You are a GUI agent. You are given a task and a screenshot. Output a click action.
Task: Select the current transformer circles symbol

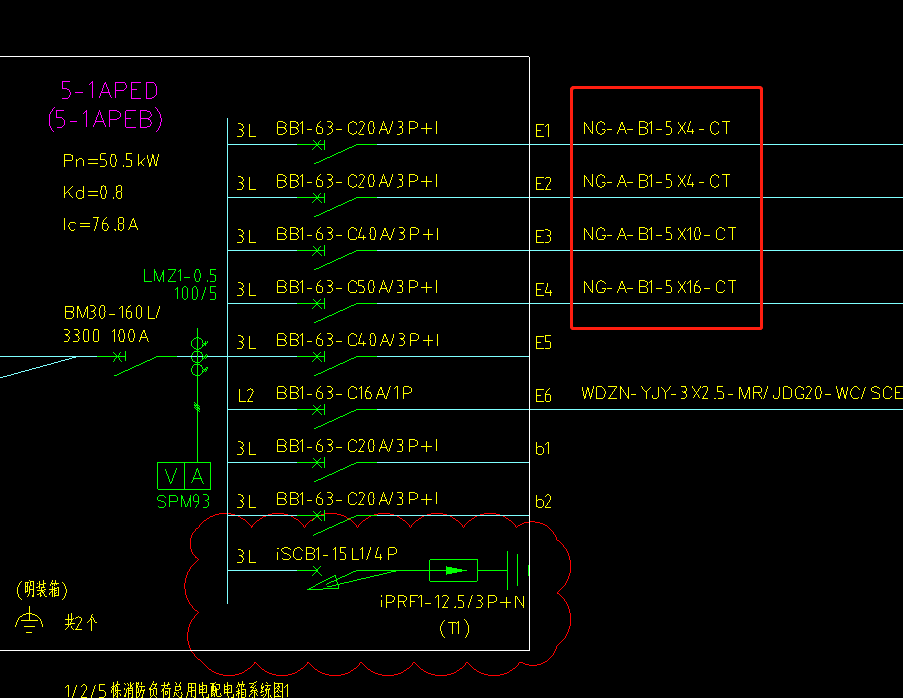point(199,356)
